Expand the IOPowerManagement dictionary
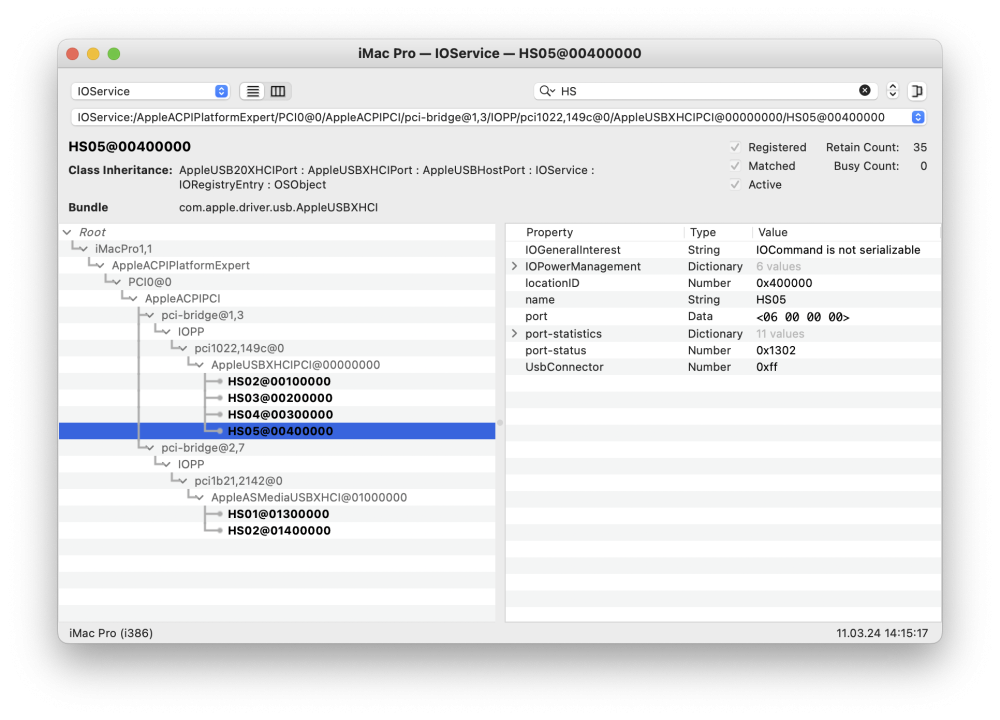 [x=515, y=266]
